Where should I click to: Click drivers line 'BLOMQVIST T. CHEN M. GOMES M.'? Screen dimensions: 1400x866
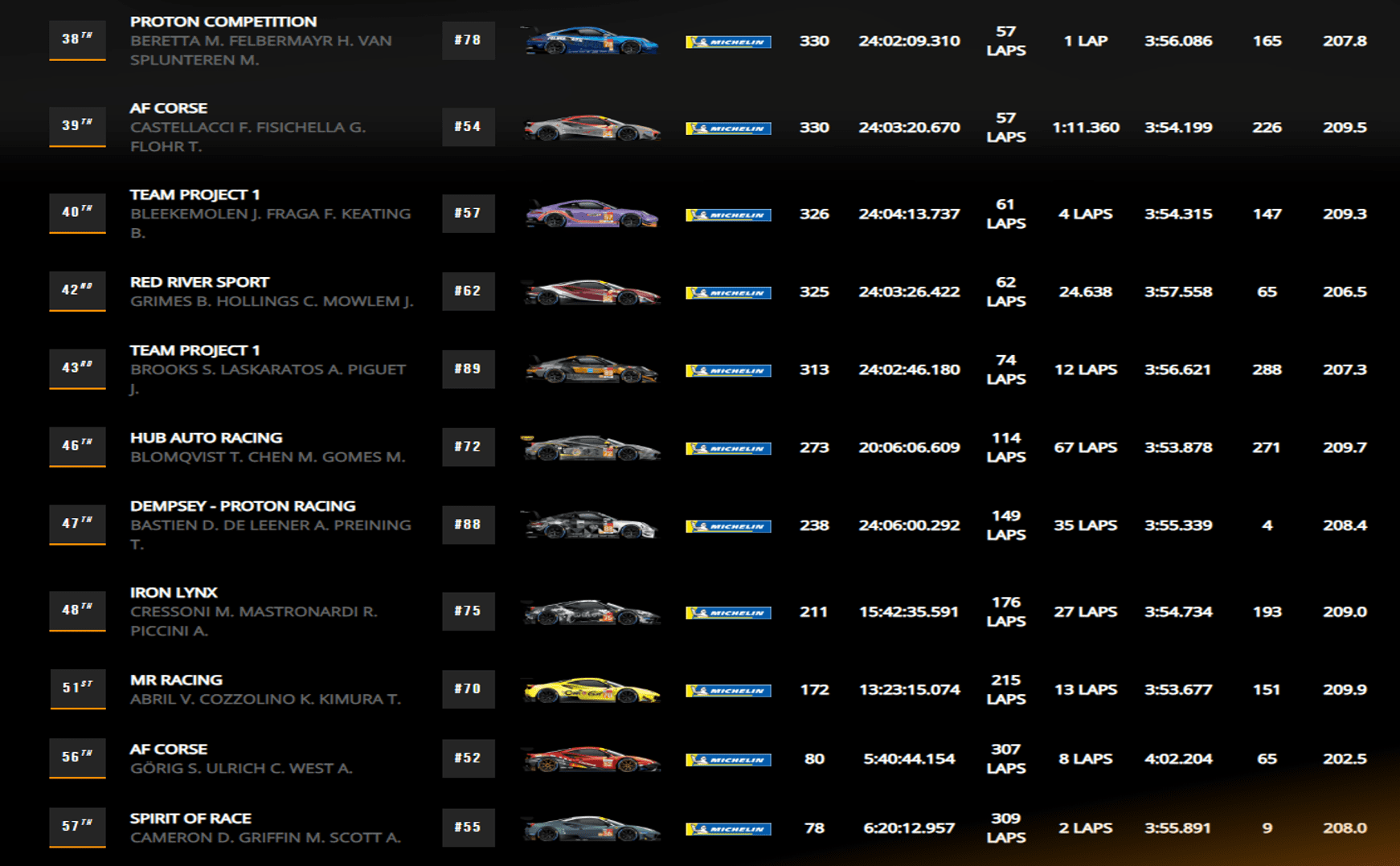click(268, 457)
